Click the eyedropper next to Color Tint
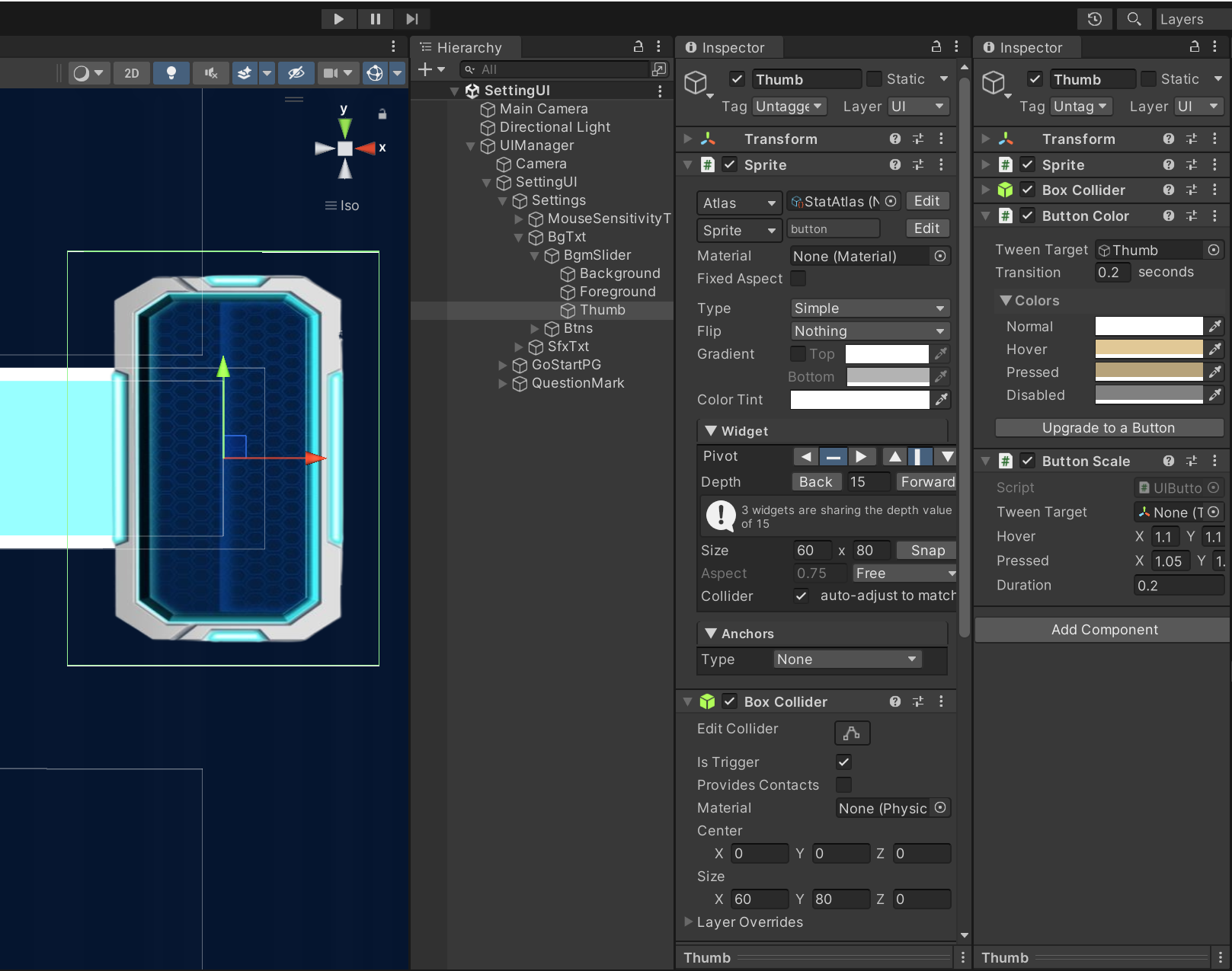Screen dimensions: 1232x971 (942, 400)
